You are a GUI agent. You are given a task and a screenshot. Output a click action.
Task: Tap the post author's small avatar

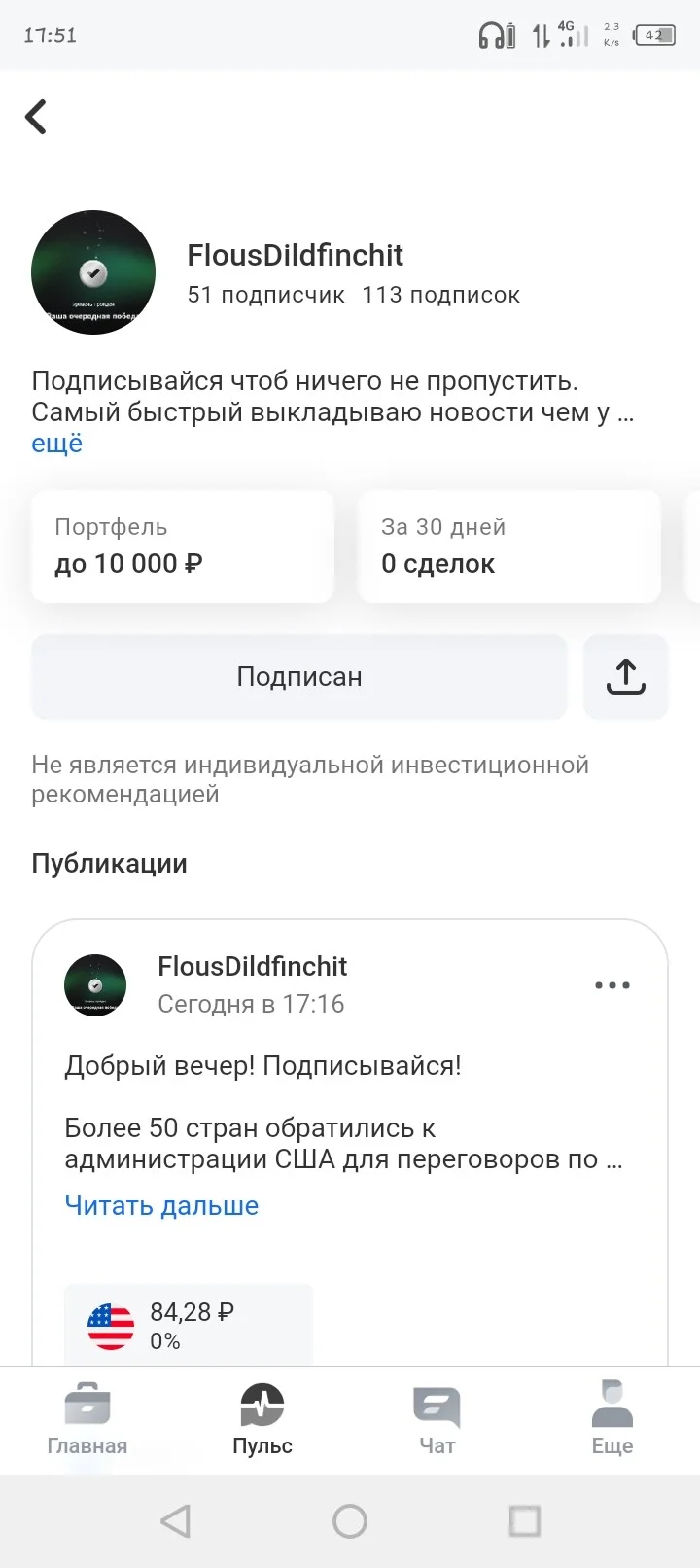(95, 985)
